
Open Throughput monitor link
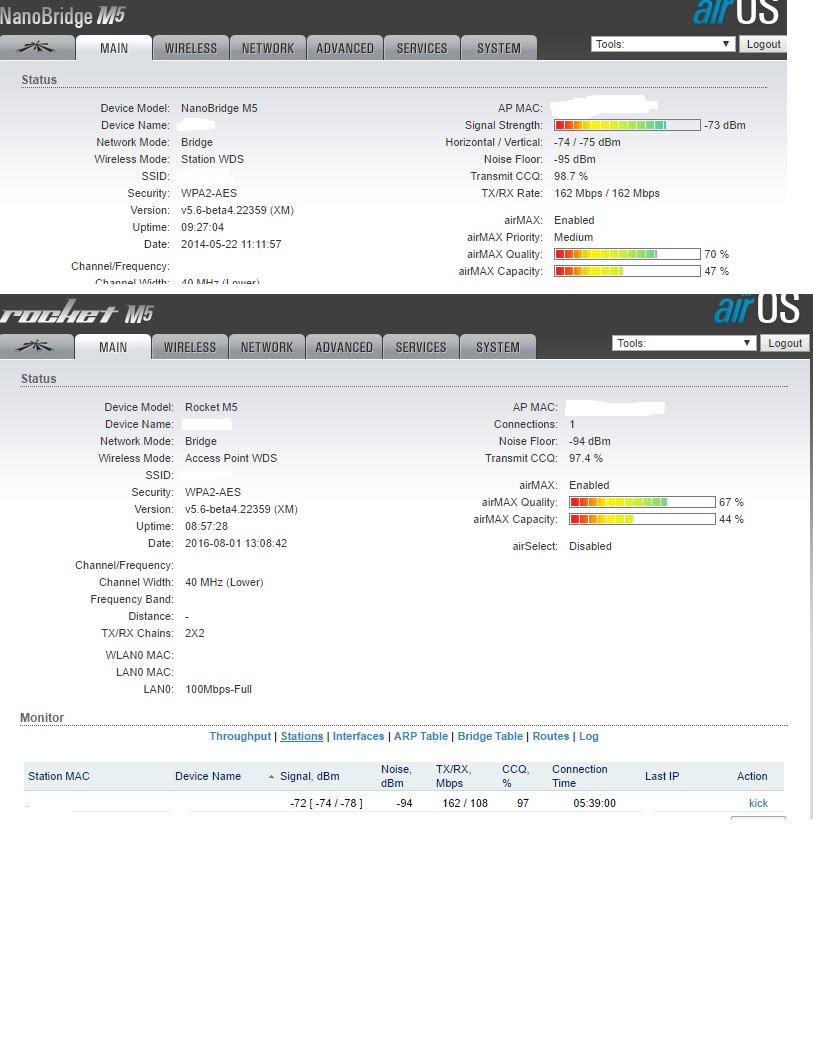click(x=240, y=736)
